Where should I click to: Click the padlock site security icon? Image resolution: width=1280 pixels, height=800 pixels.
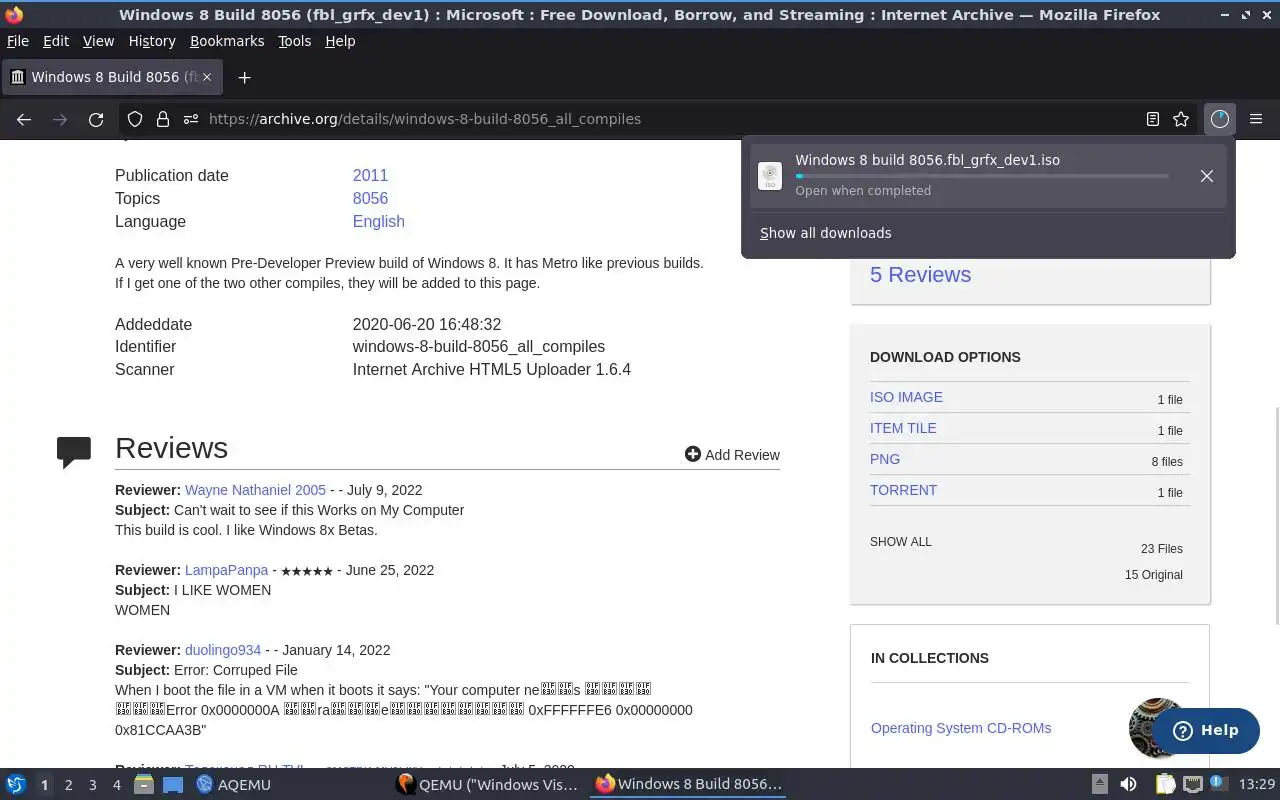click(x=163, y=119)
